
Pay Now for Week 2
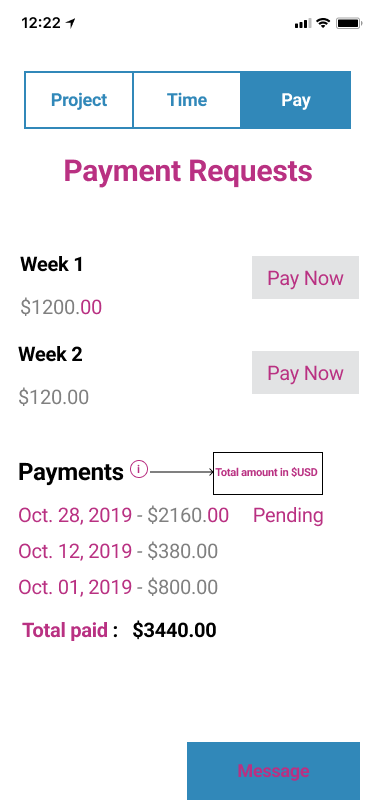[x=306, y=372]
